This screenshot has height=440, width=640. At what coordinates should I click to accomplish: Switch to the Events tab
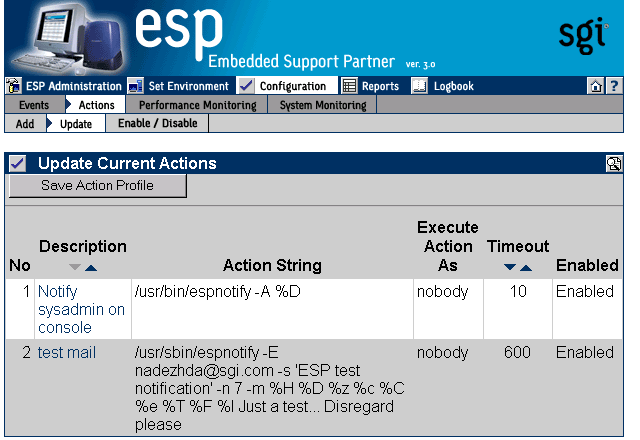point(34,105)
